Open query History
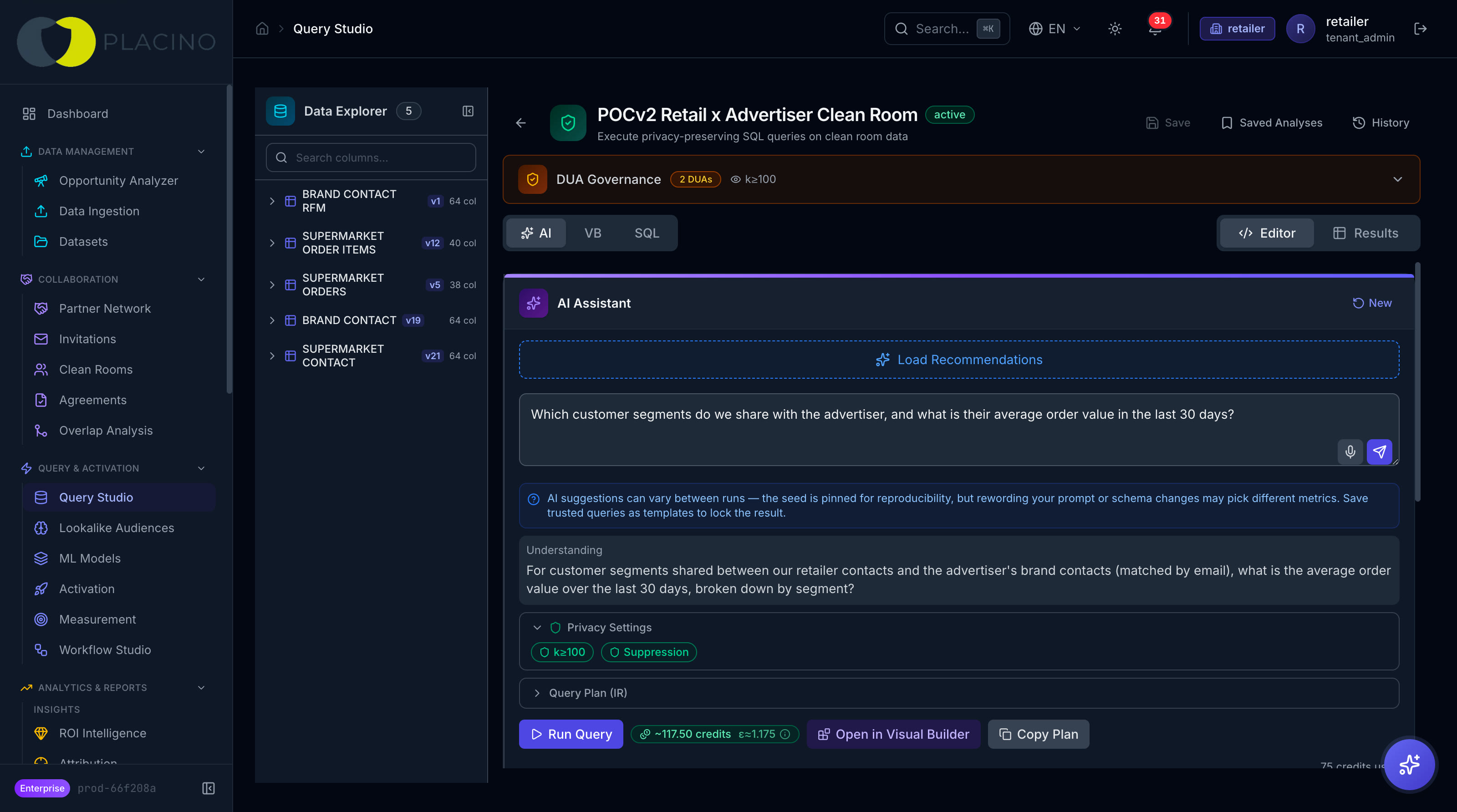Screen dimensions: 1457x812 click(x=1381, y=123)
